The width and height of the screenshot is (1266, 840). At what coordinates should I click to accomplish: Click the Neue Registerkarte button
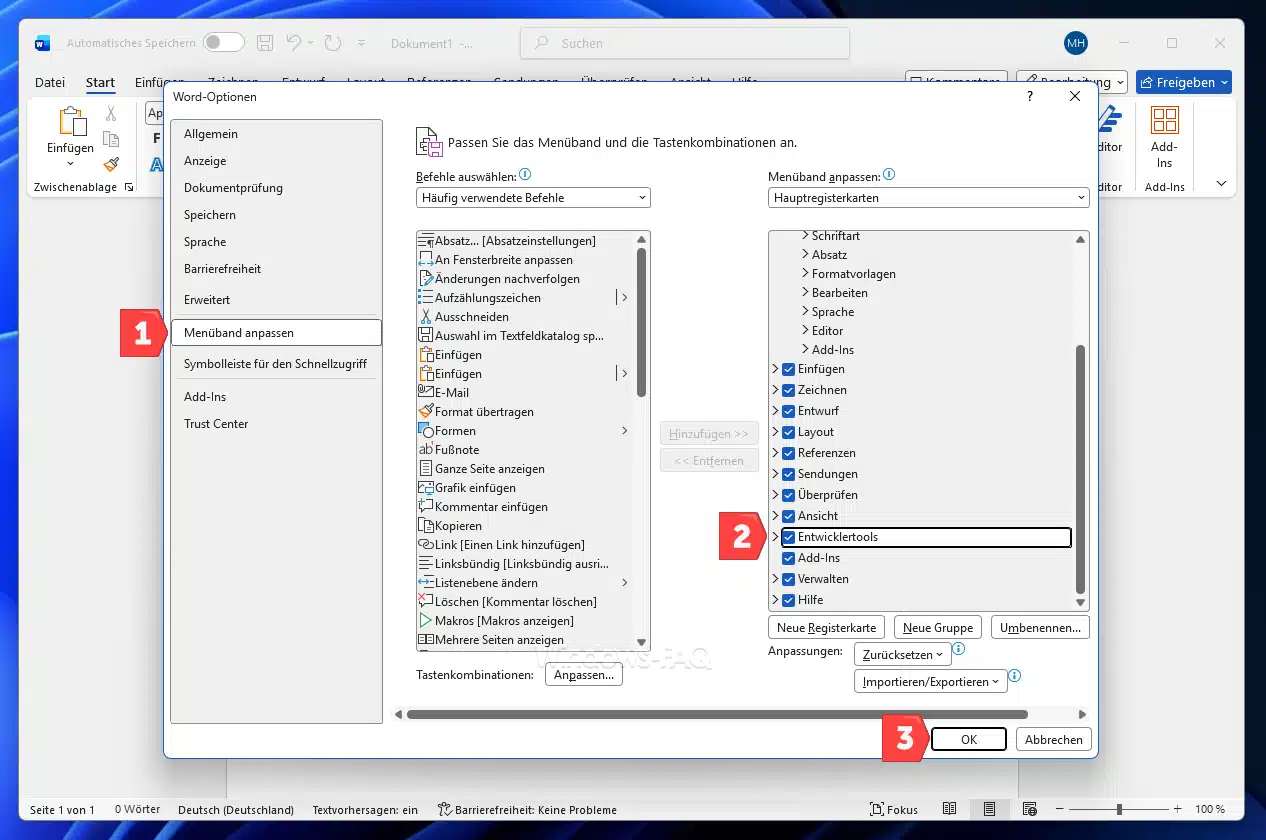click(x=826, y=628)
